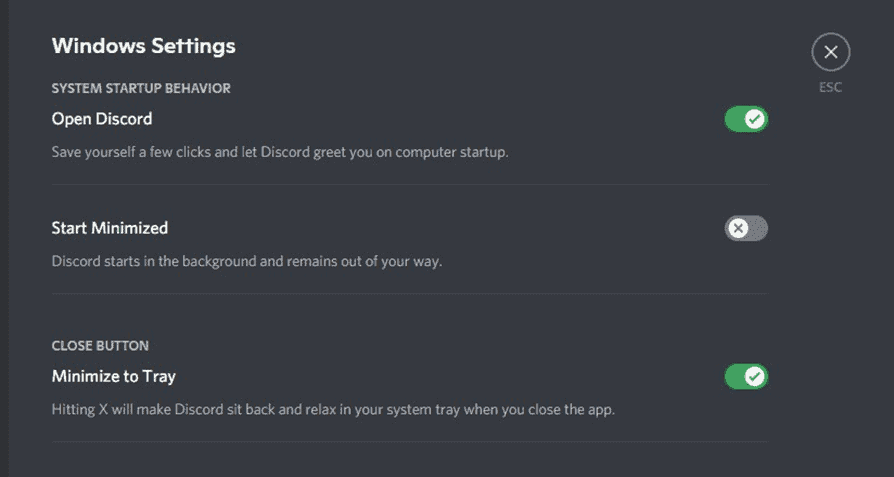Click the Open Discord setting label
894x477 pixels.
coord(102,119)
